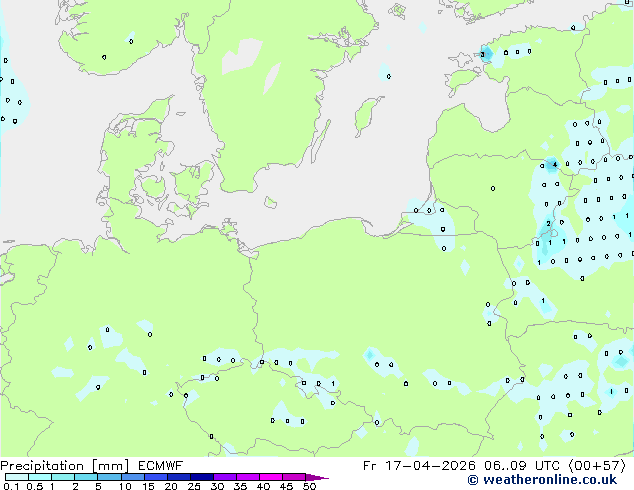The height and width of the screenshot is (490, 634).
Task: Click the '3' precipitation value near Estonia coast
Action: [482, 55]
